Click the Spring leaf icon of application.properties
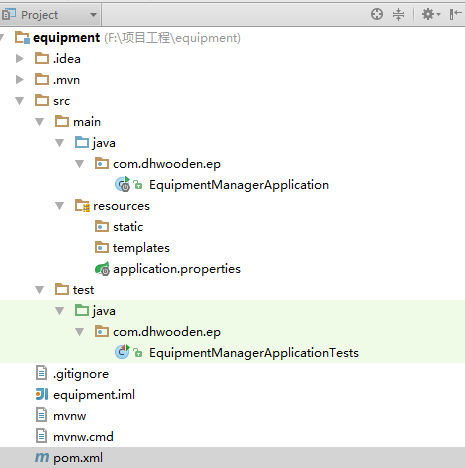The width and height of the screenshot is (465, 468). (102, 269)
